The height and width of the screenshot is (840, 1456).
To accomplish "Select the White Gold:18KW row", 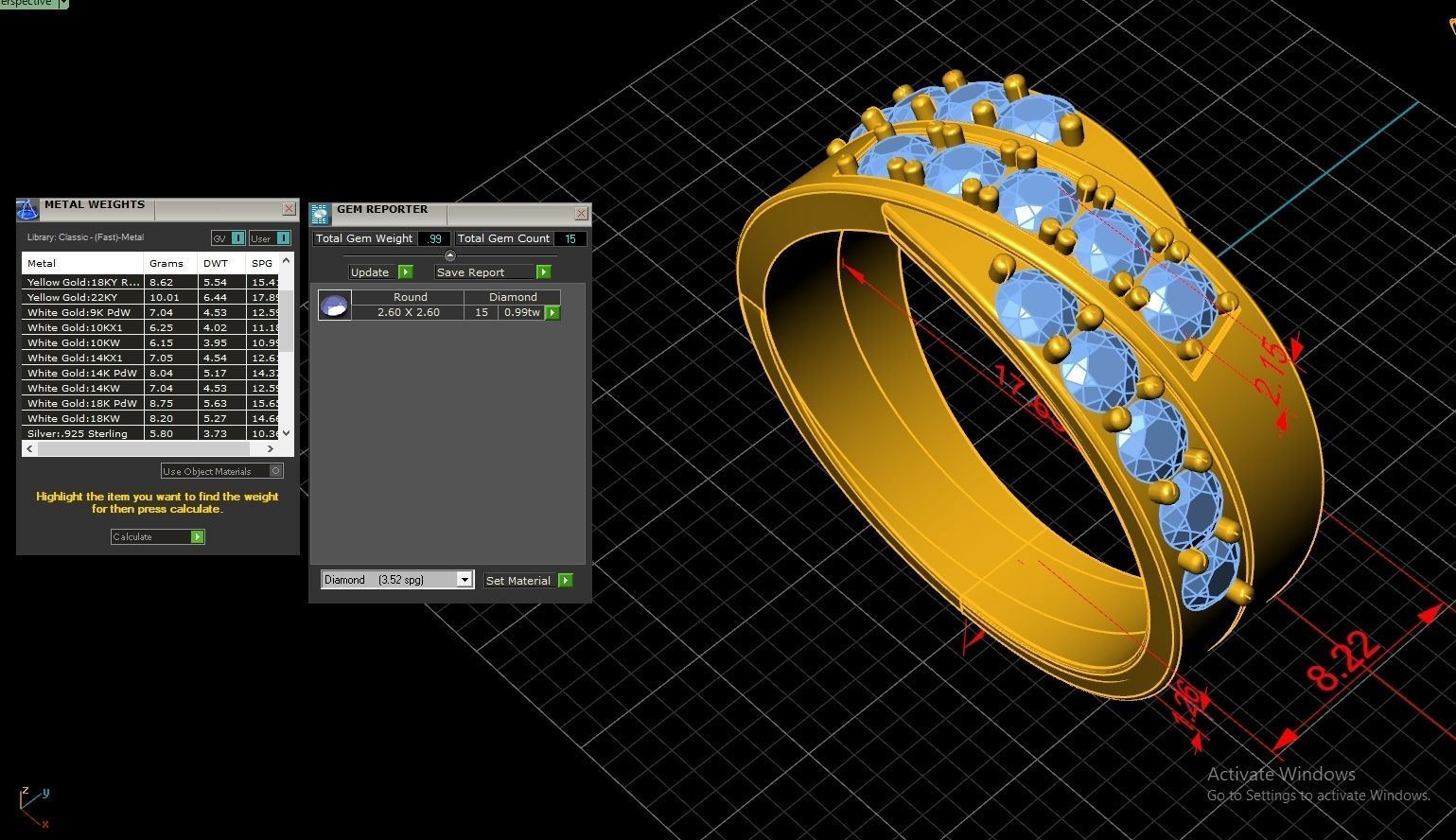I will click(151, 418).
